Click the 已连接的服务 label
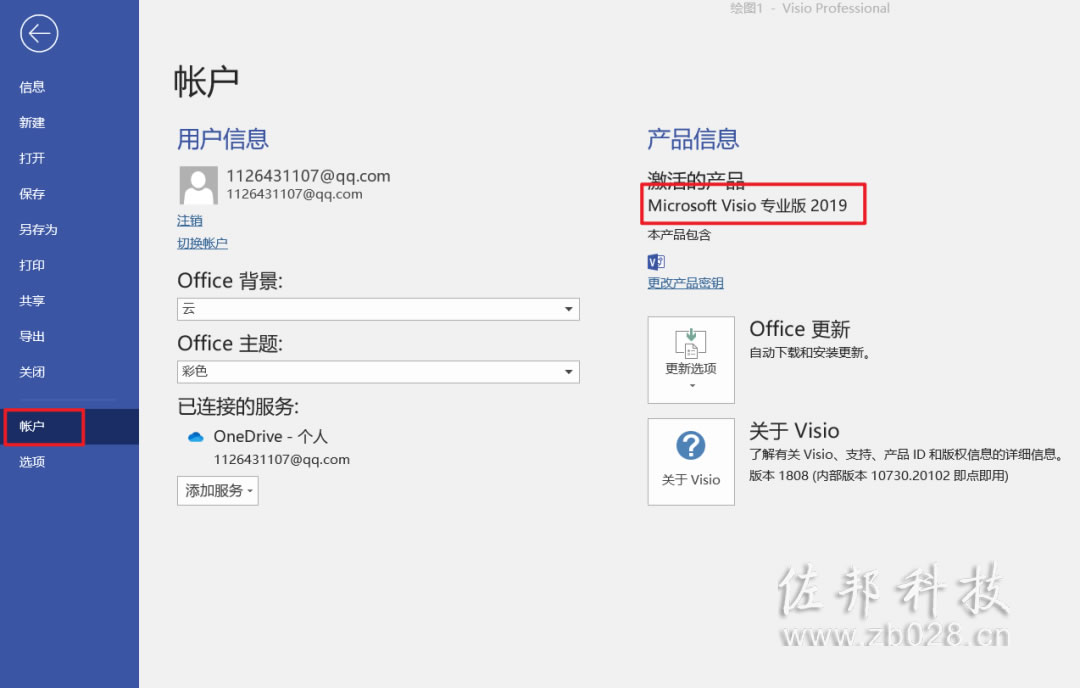 click(x=238, y=406)
